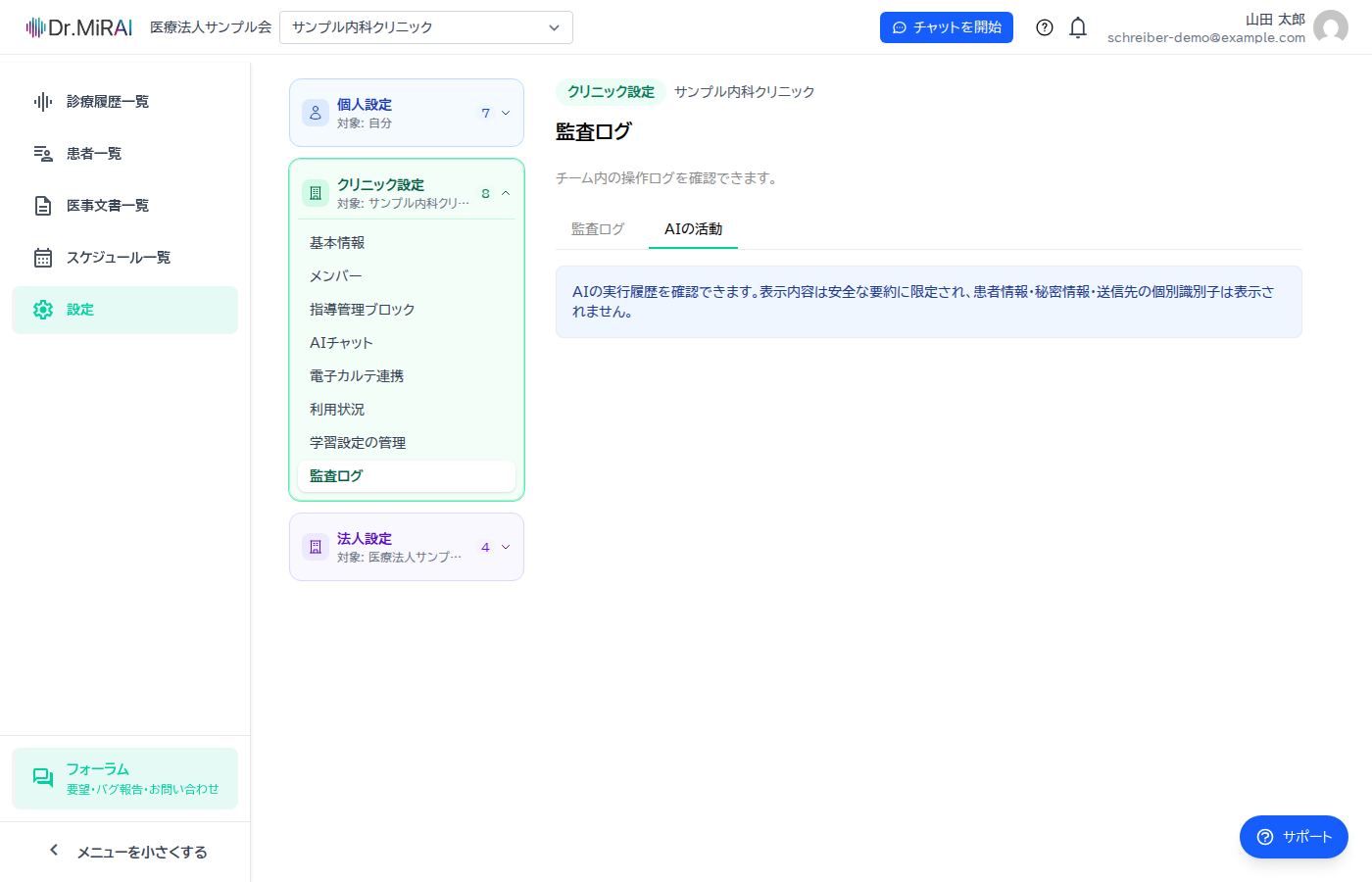Screen dimensions: 1372x882
Task: Select 監査ログ in the settings list
Action: 407,476
